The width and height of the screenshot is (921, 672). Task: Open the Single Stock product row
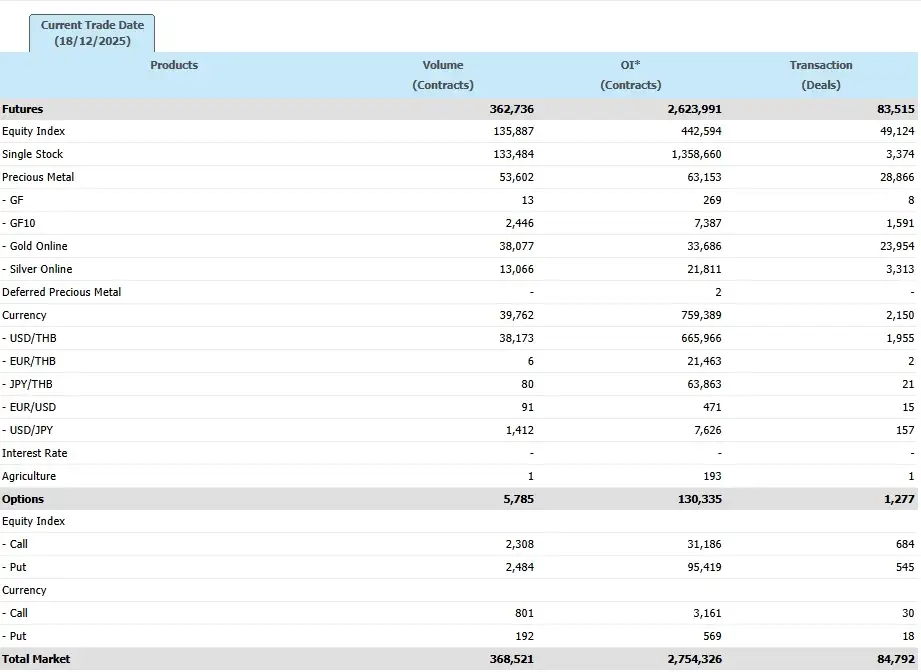coord(33,155)
